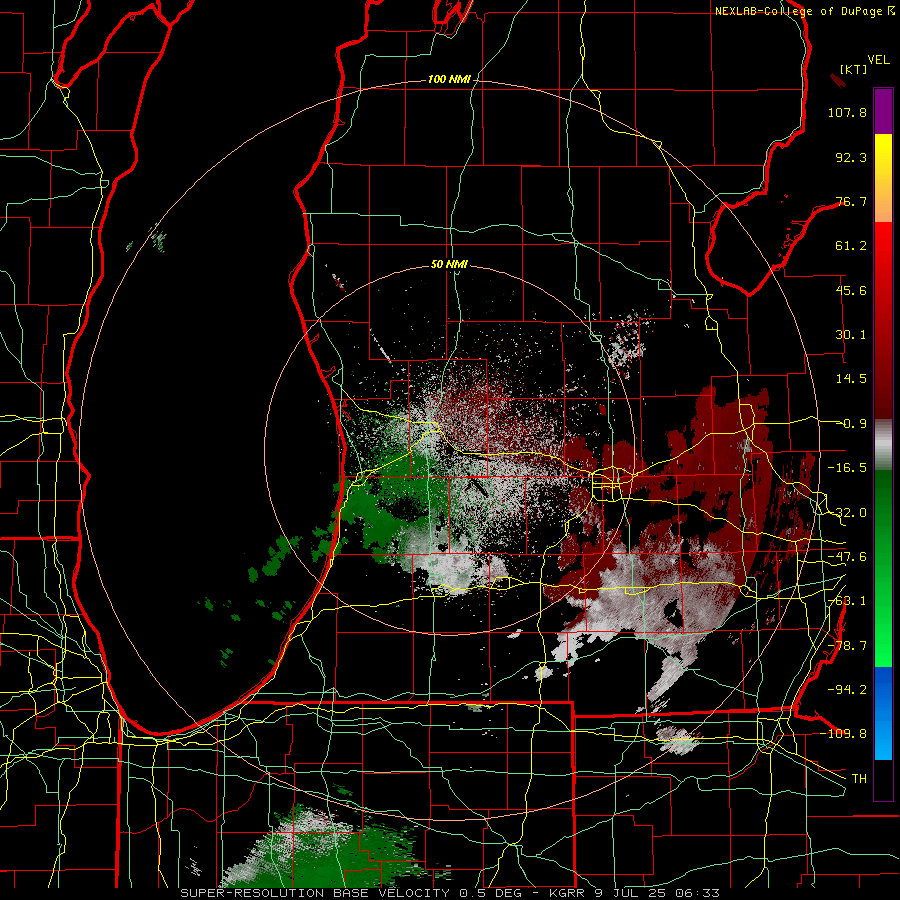The width and height of the screenshot is (900, 900).
Task: Click the VEL legend heading
Action: point(878,60)
